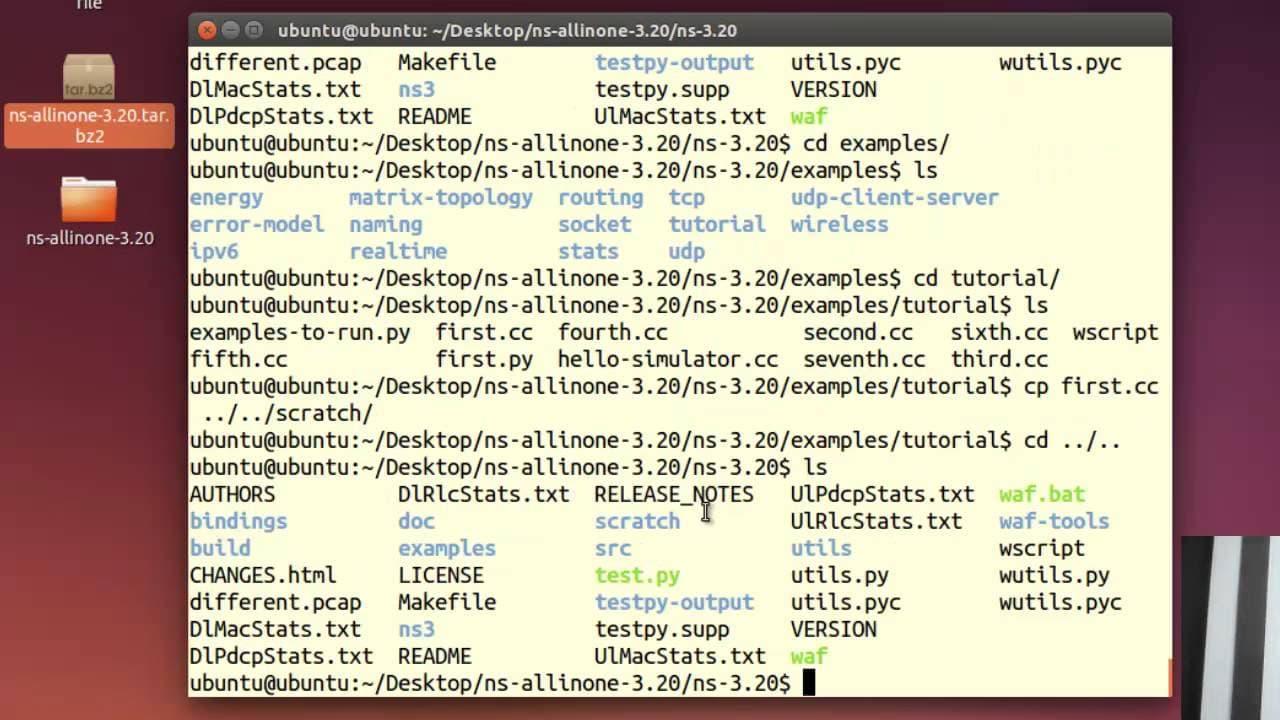The height and width of the screenshot is (720, 1280).
Task: Click the socket directory name
Action: pos(595,225)
